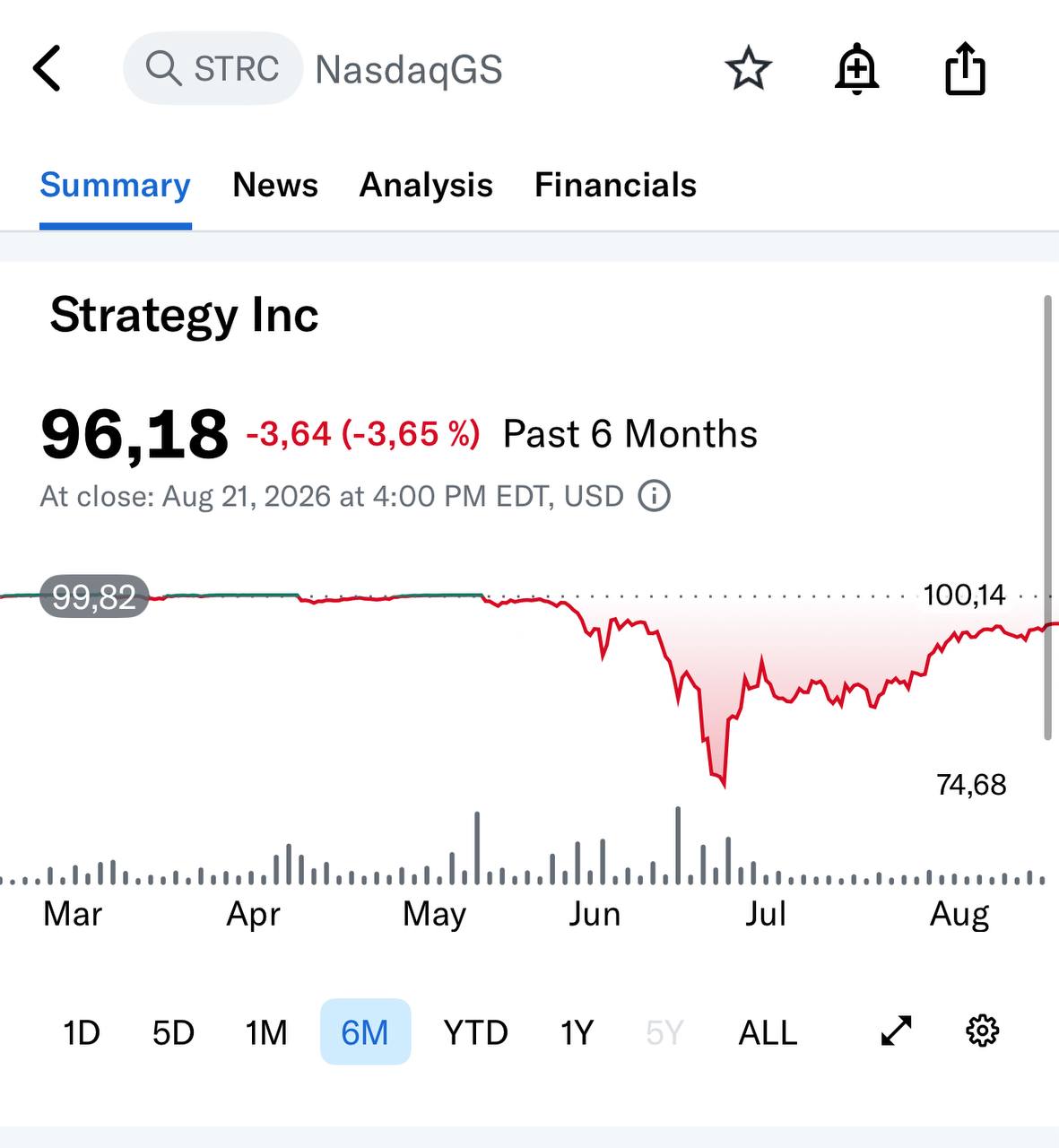Select the 1D time range
This screenshot has height=1148, width=1059.
[81, 1032]
